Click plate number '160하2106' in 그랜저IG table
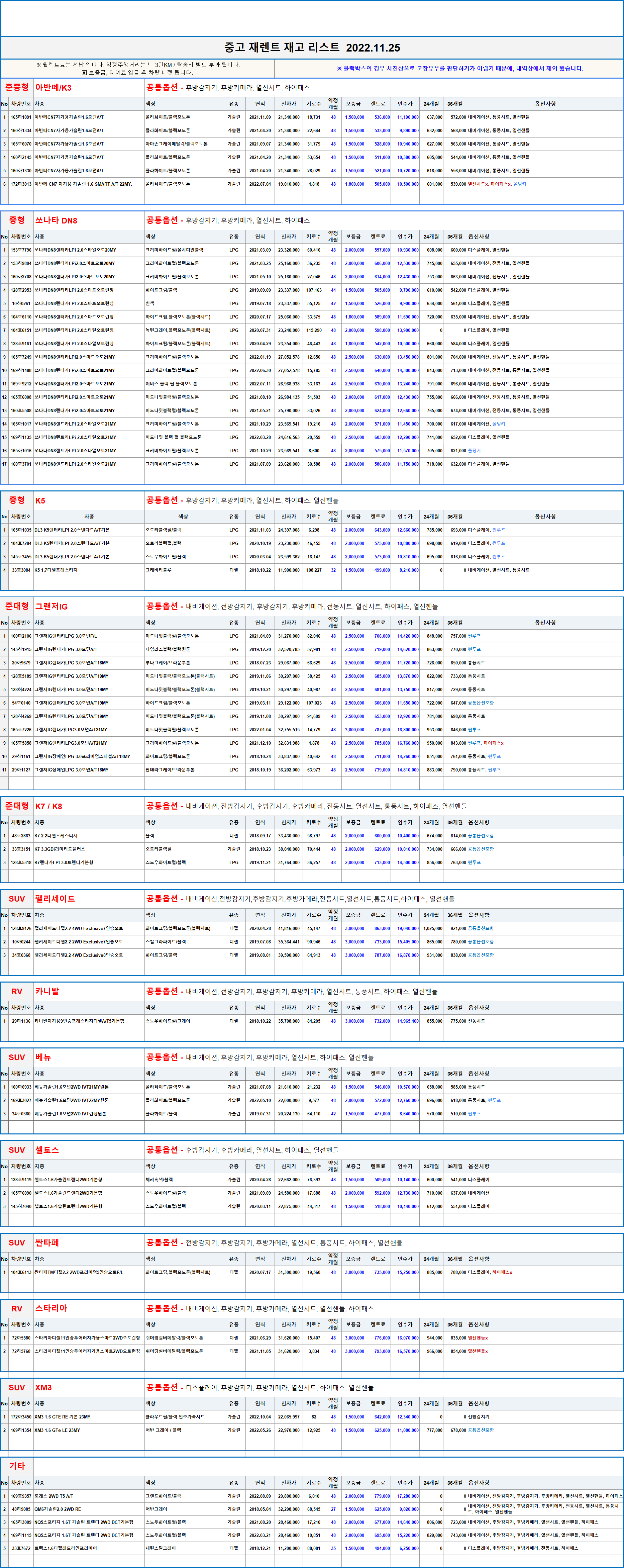 (x=21, y=636)
